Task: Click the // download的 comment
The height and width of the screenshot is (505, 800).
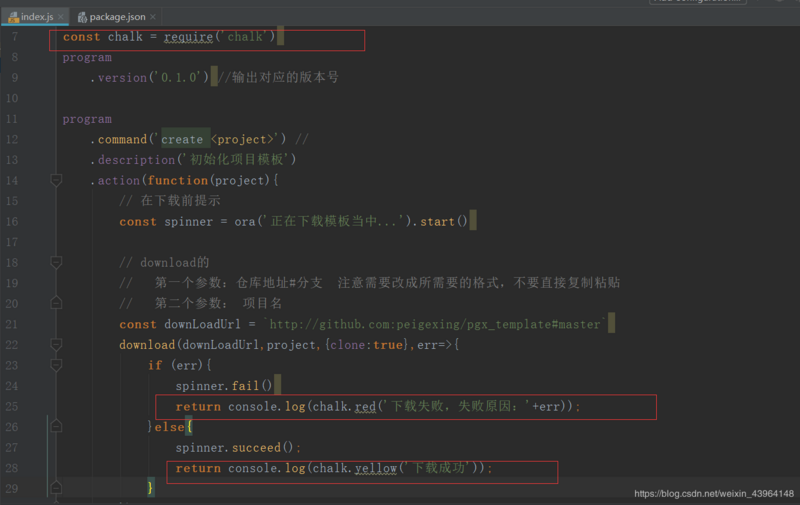Action: tap(164, 262)
